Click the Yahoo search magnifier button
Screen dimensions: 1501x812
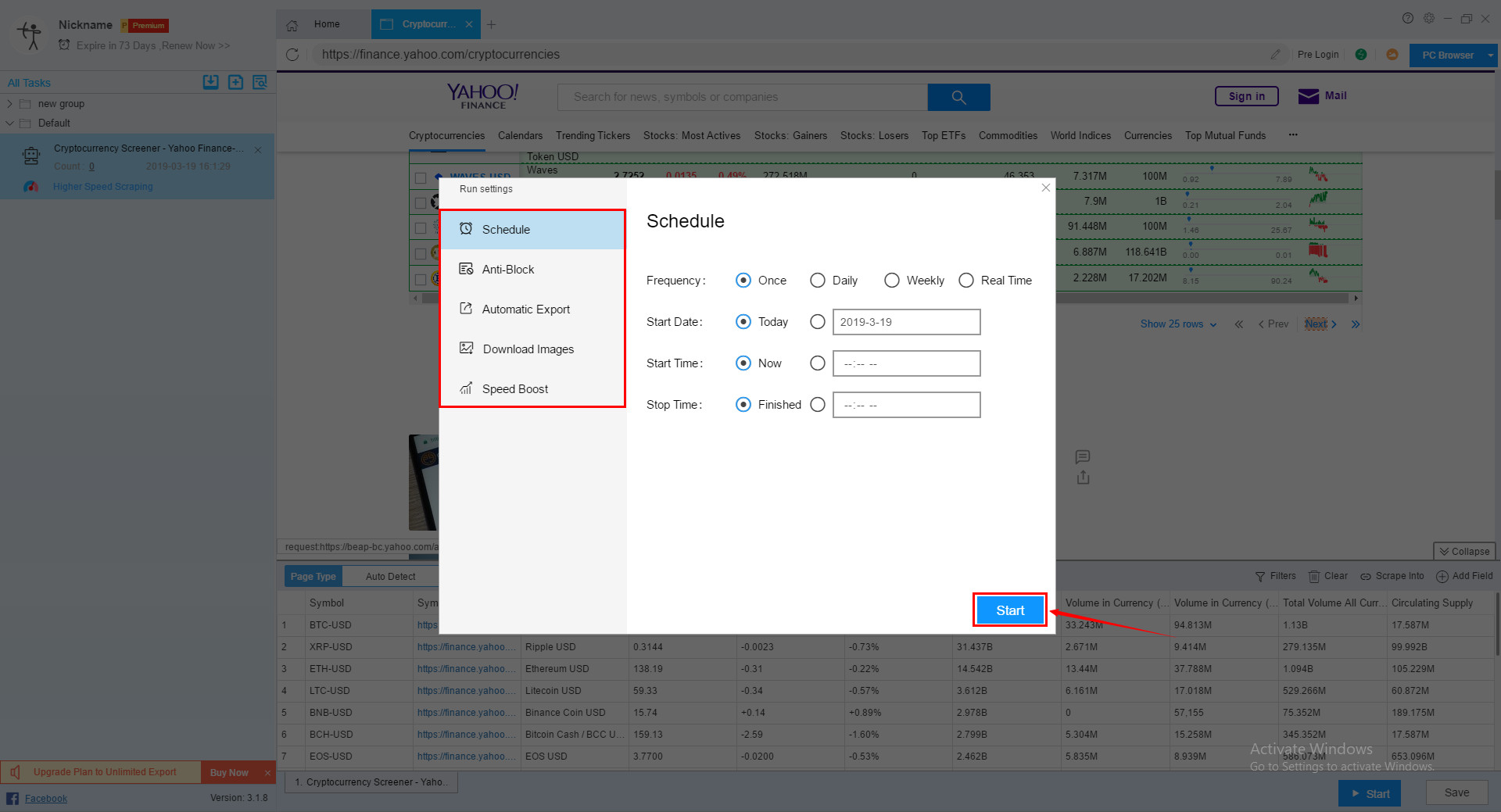click(x=959, y=98)
